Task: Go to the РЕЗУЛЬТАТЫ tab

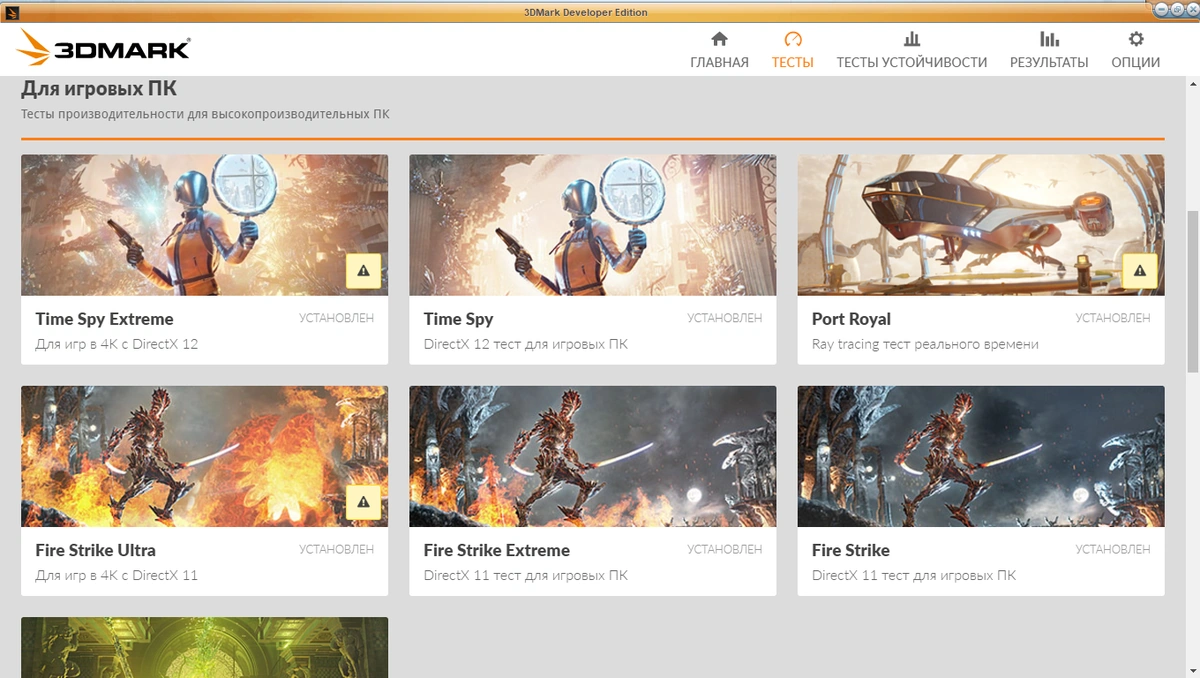Action: 1049,50
